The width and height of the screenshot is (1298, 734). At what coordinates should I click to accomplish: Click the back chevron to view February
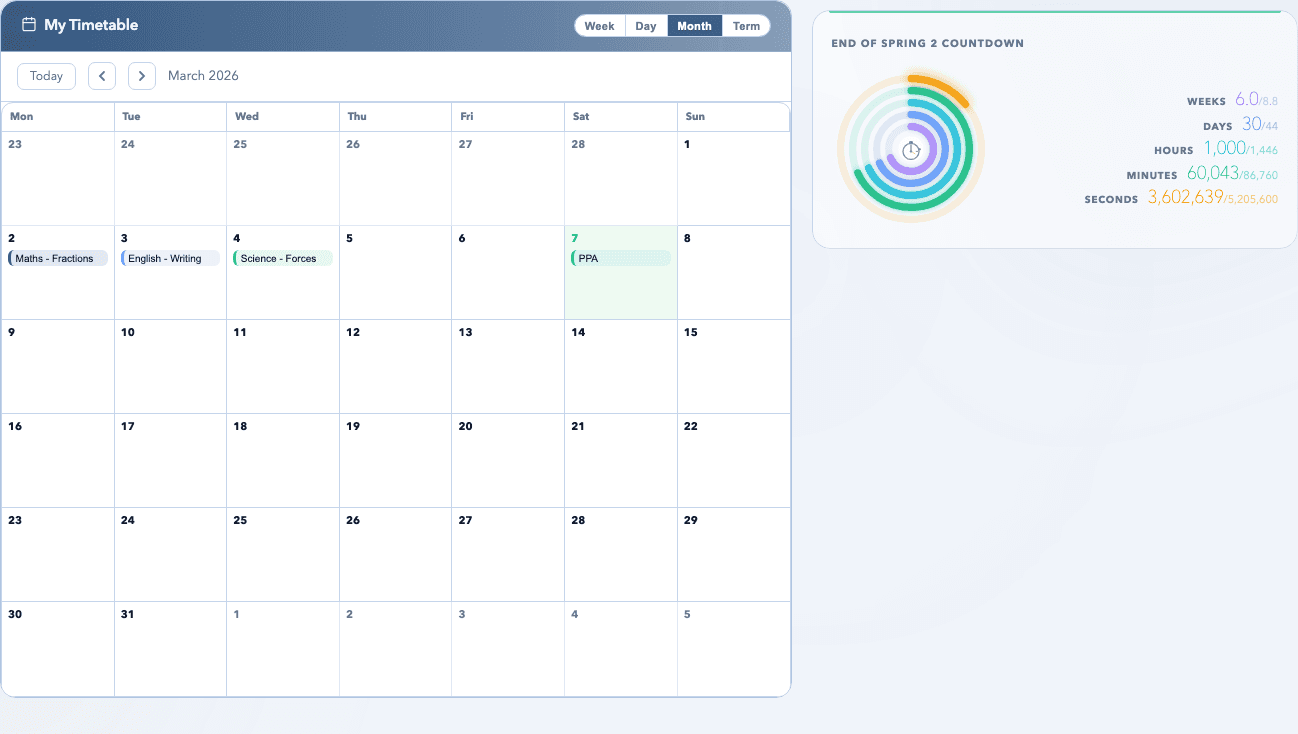[x=101, y=76]
